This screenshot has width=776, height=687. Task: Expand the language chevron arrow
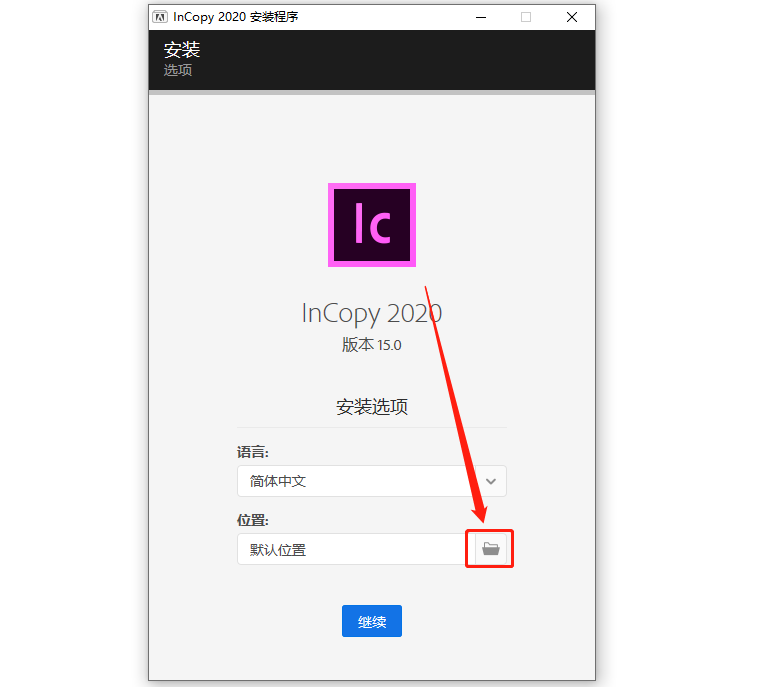point(491,481)
